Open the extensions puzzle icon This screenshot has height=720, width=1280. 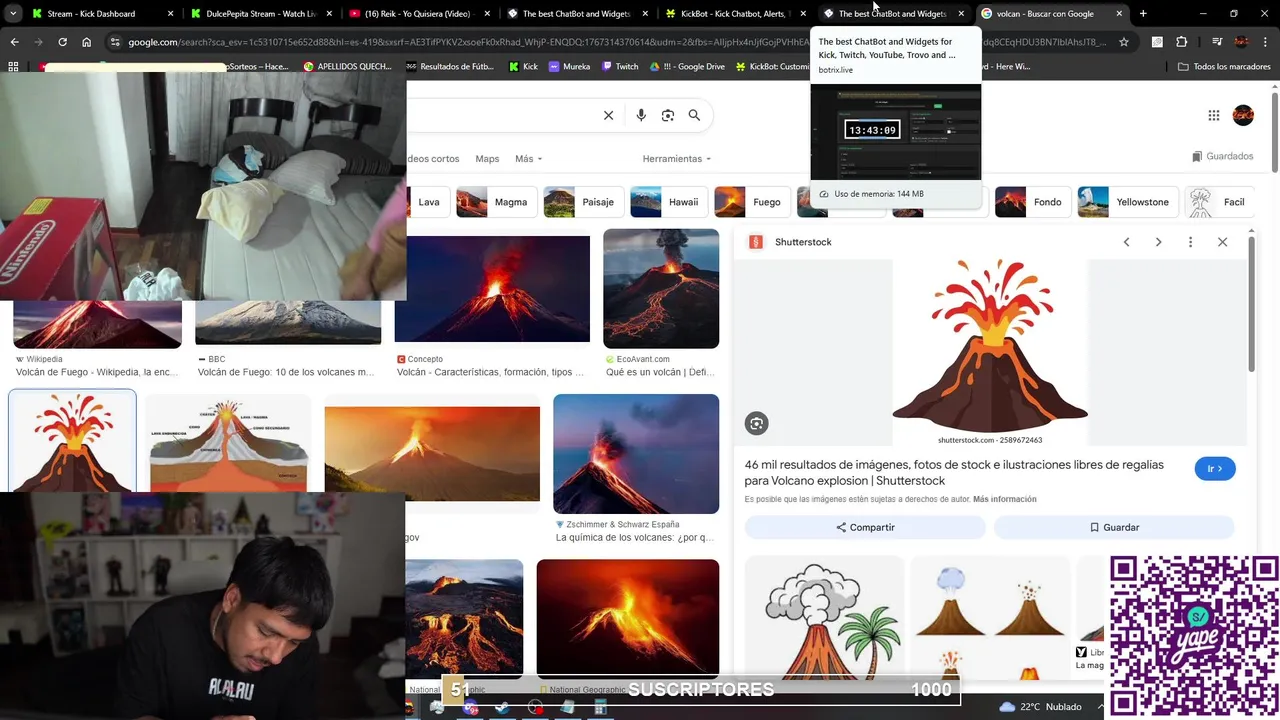coord(1181,42)
